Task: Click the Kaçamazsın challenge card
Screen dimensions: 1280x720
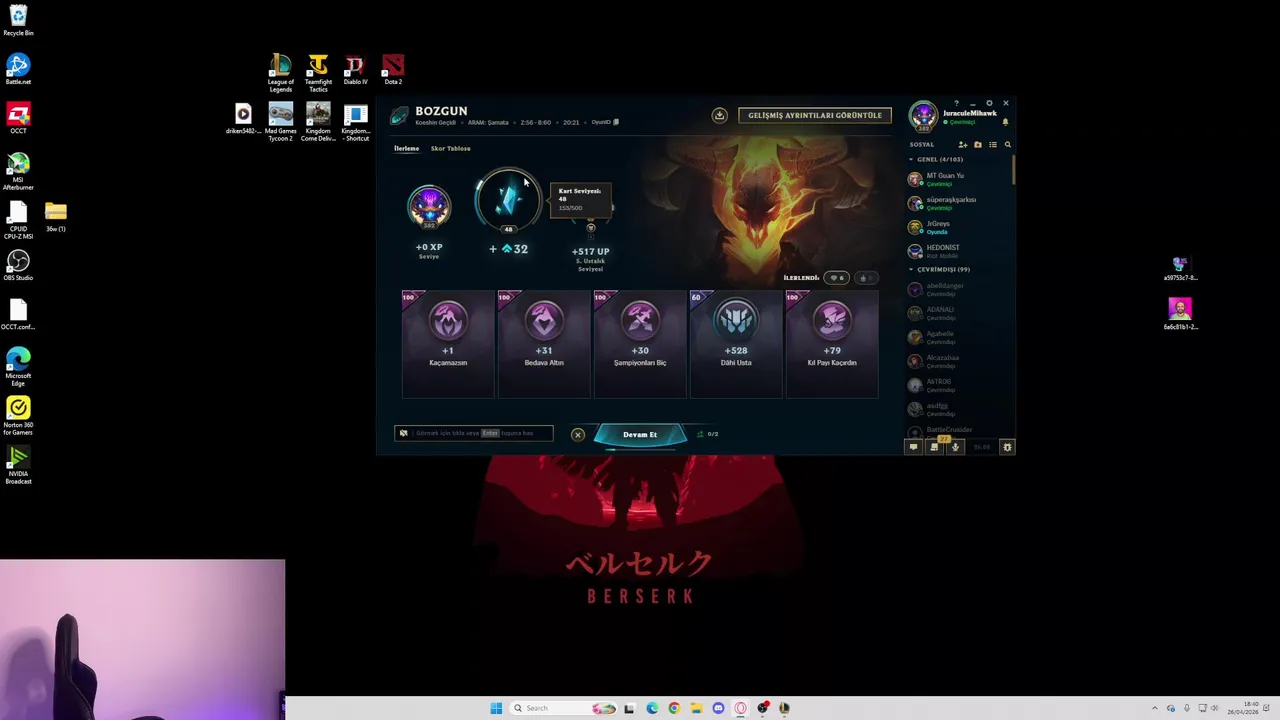Action: click(448, 344)
